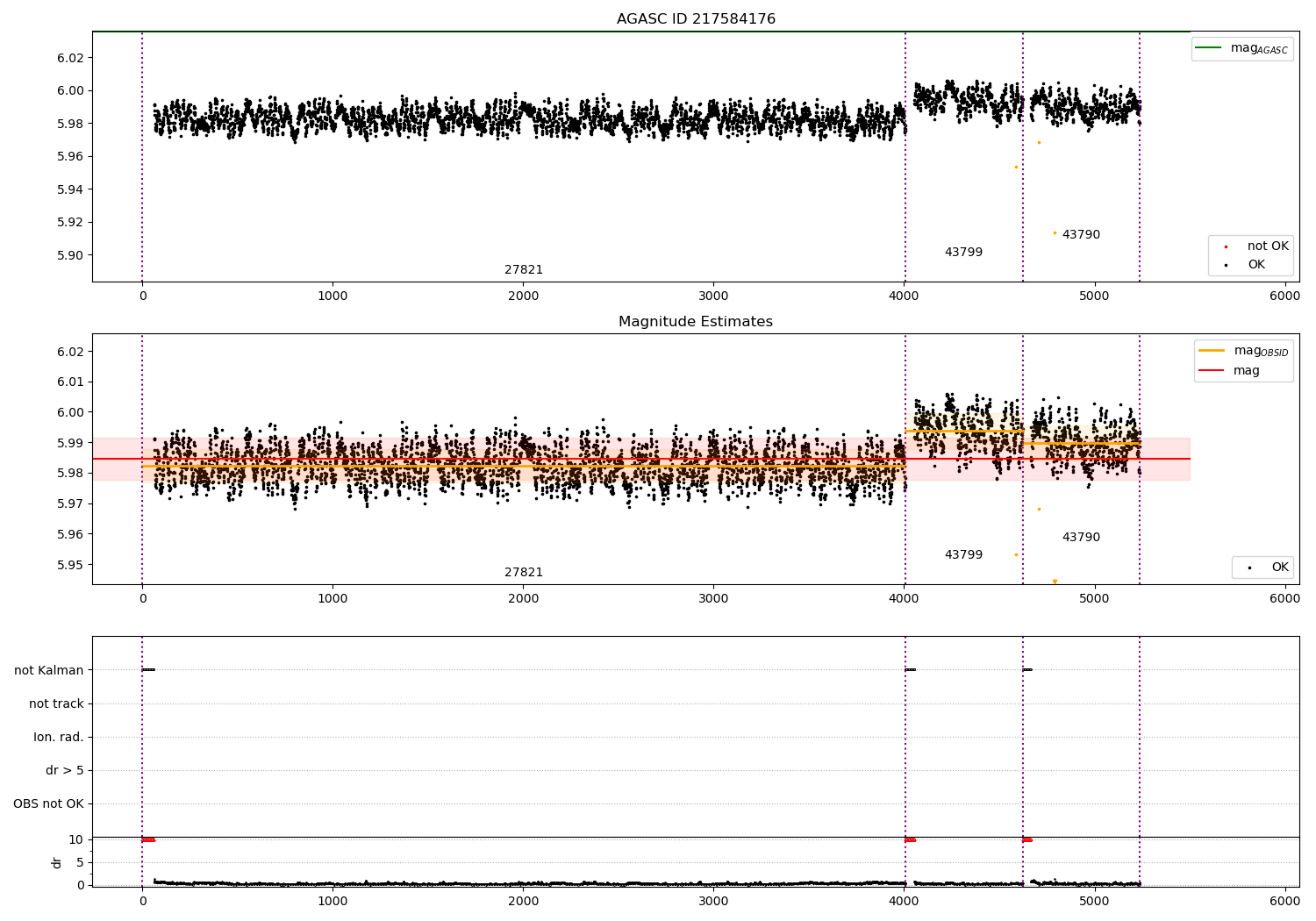The width and height of the screenshot is (1316, 921).
Task: Click obsid label 27821 in the top plot
Action: click(x=524, y=270)
